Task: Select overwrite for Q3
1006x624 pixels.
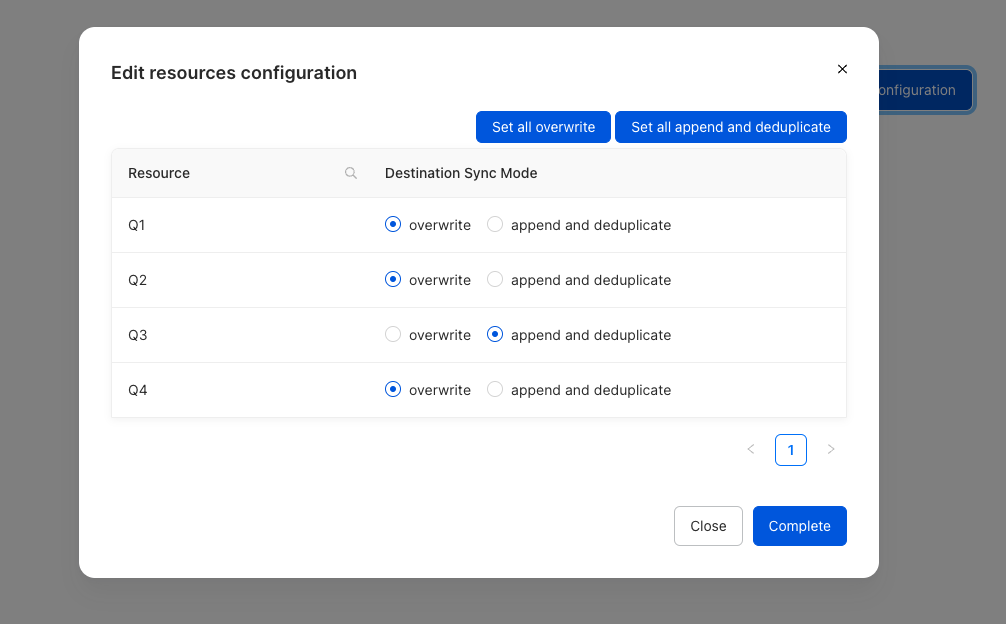Action: click(393, 335)
